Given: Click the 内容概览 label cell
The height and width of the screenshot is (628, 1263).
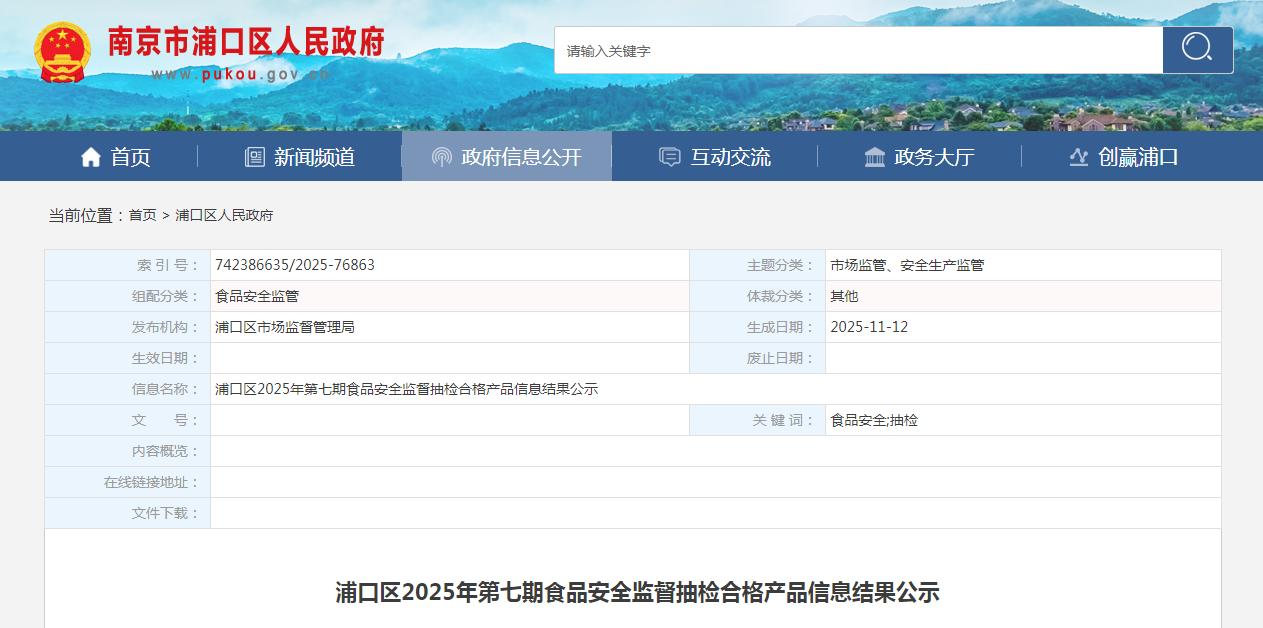Looking at the screenshot, I should (x=128, y=451).
